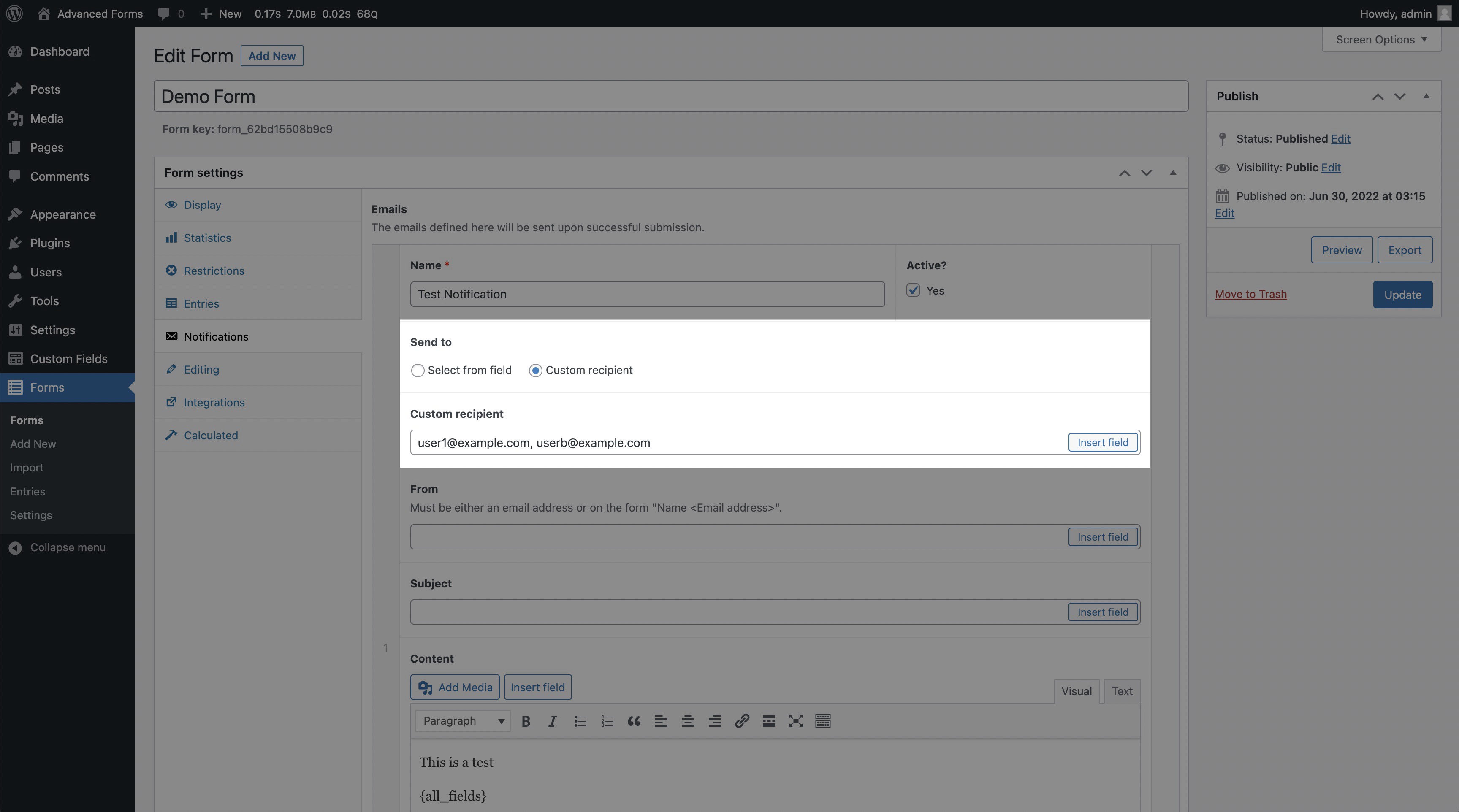
Task: Click the Update button
Action: click(x=1402, y=295)
